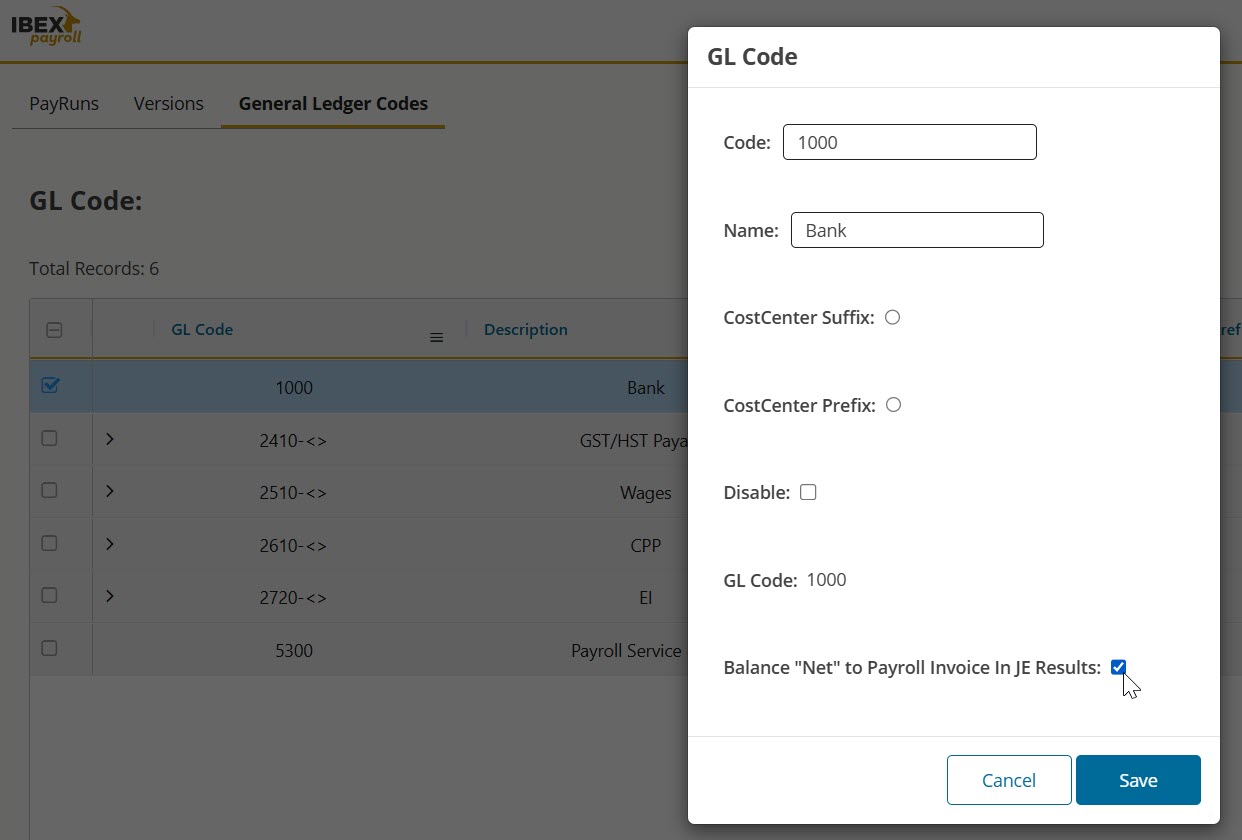This screenshot has width=1242, height=840.
Task: Enable the Disable checkbox
Action: (x=808, y=492)
